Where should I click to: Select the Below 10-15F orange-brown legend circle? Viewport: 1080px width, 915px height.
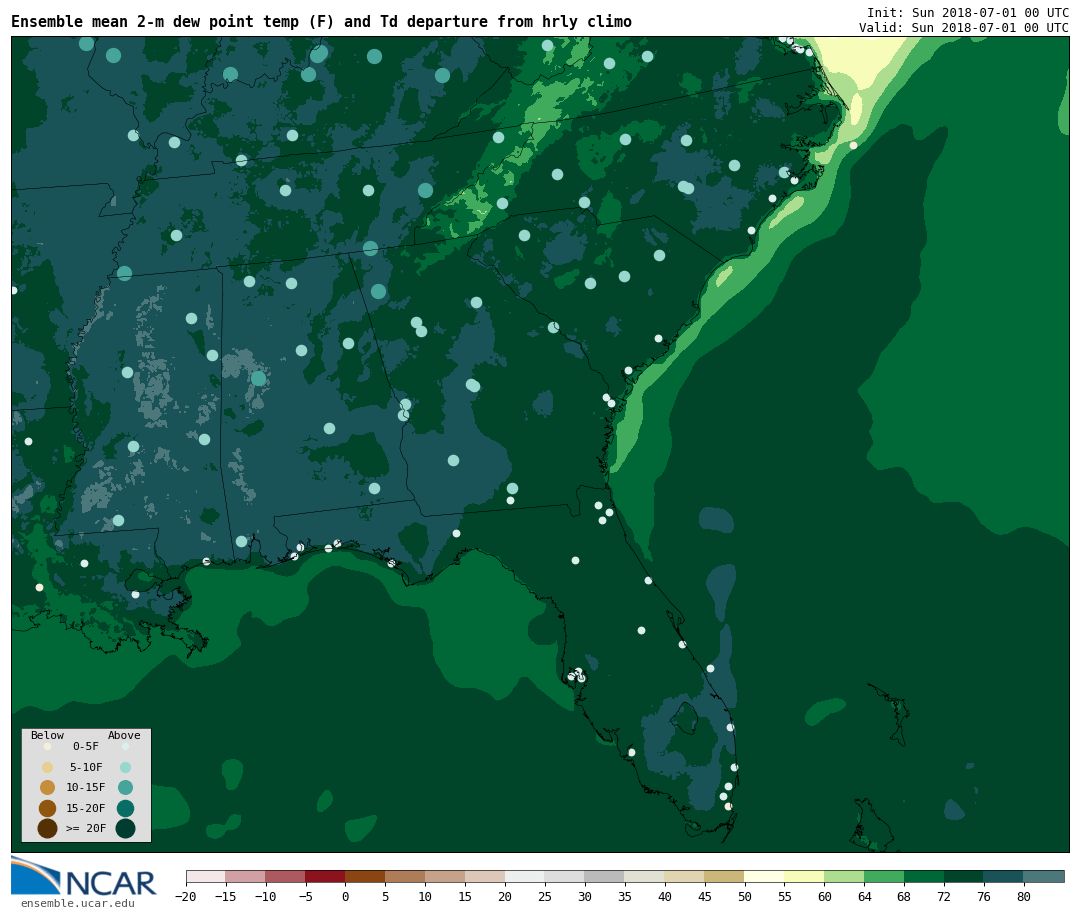[48, 787]
